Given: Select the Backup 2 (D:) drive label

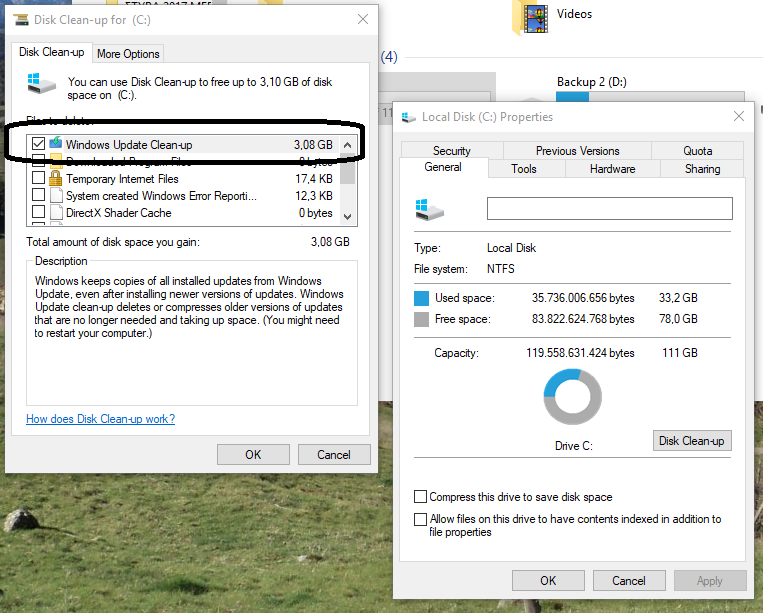Looking at the screenshot, I should point(592,82).
